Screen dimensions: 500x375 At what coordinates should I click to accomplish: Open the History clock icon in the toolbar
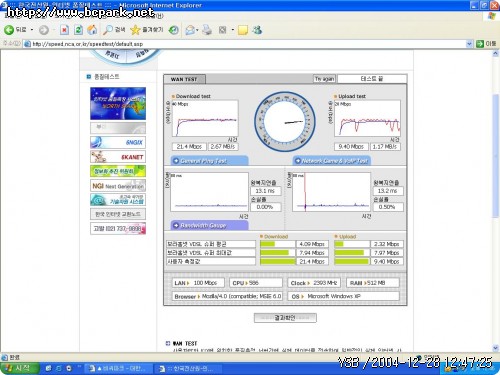click(173, 30)
